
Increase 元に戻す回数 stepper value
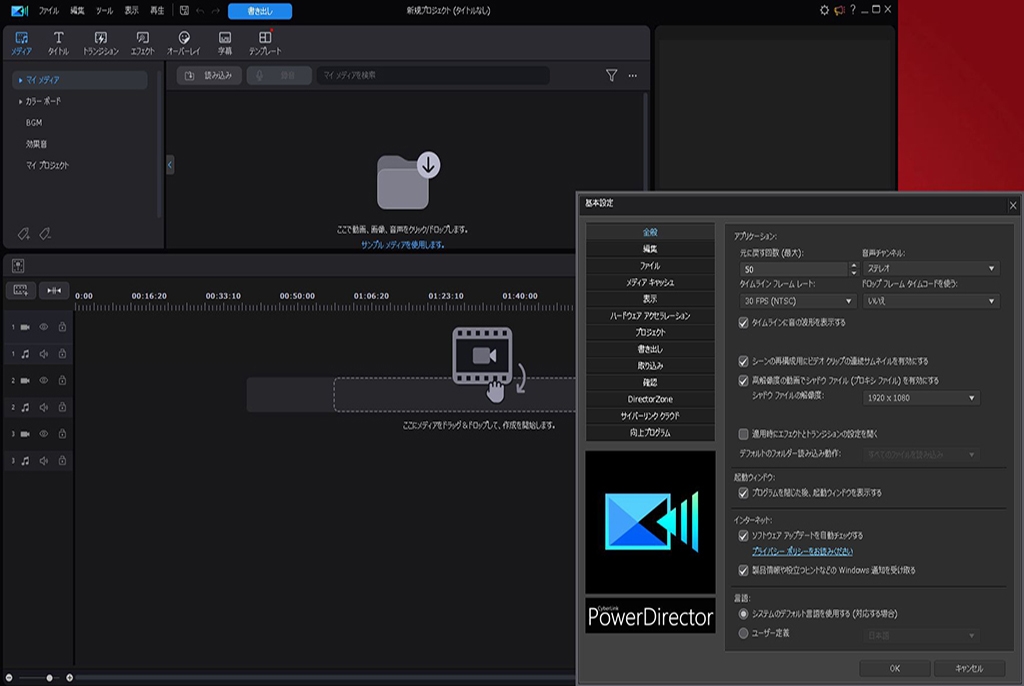[854, 265]
